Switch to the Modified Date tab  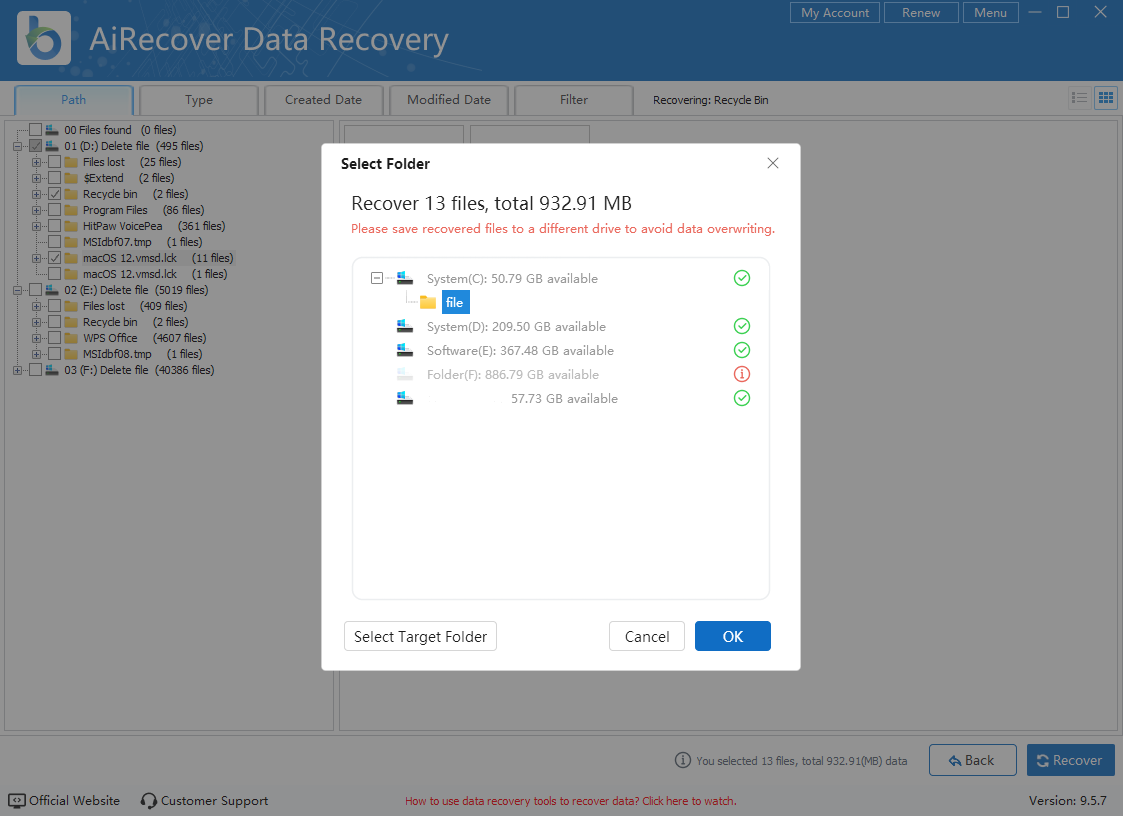point(448,100)
